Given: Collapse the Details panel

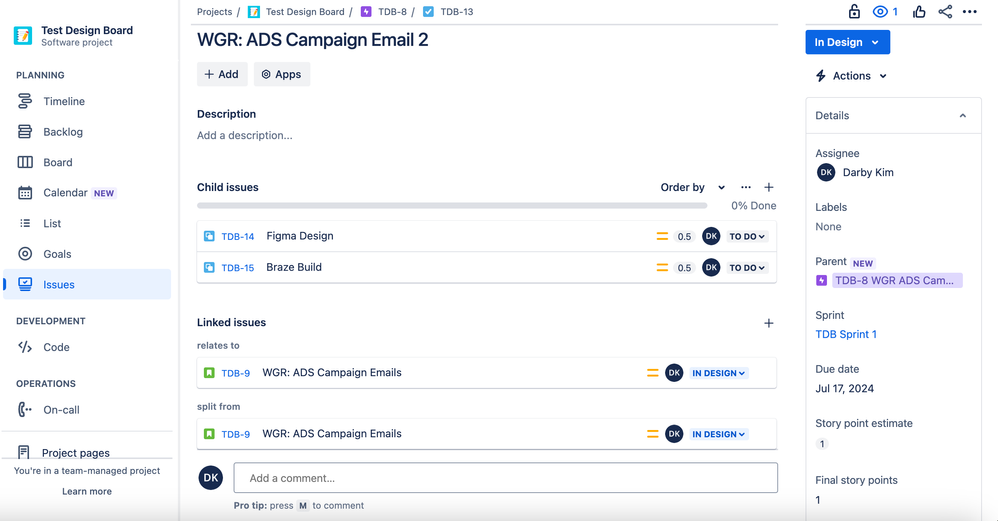Looking at the screenshot, I should (962, 116).
